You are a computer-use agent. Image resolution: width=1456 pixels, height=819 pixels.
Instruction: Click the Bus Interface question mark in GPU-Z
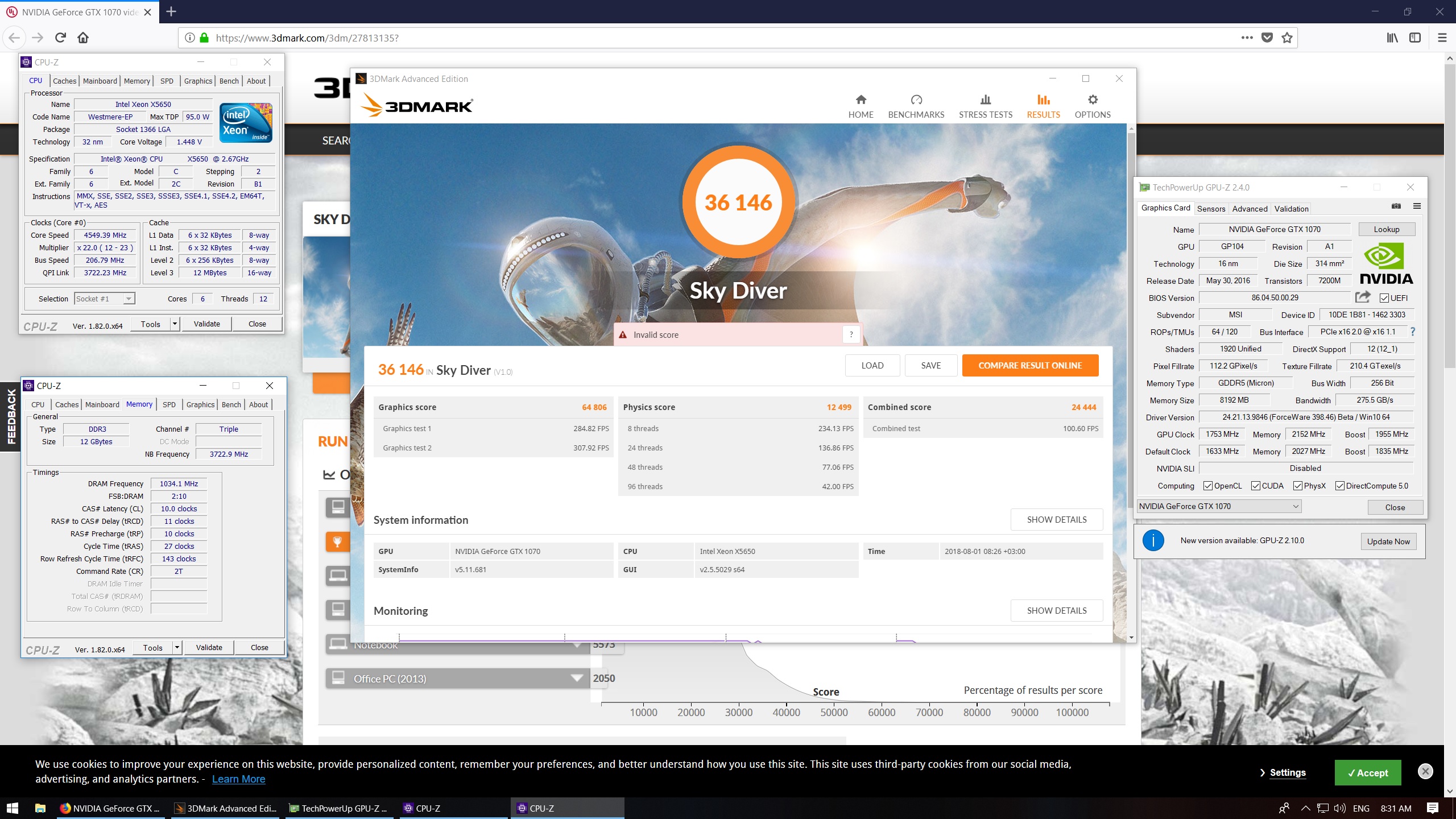[1412, 332]
